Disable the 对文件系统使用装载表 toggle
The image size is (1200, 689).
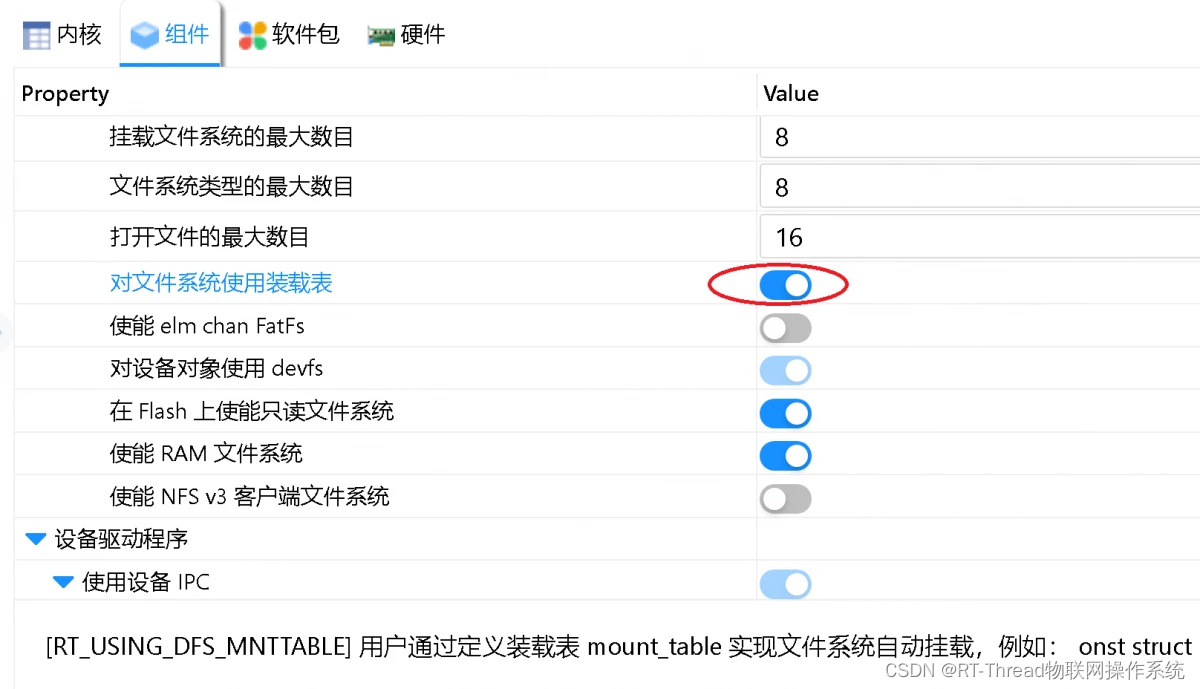click(785, 284)
